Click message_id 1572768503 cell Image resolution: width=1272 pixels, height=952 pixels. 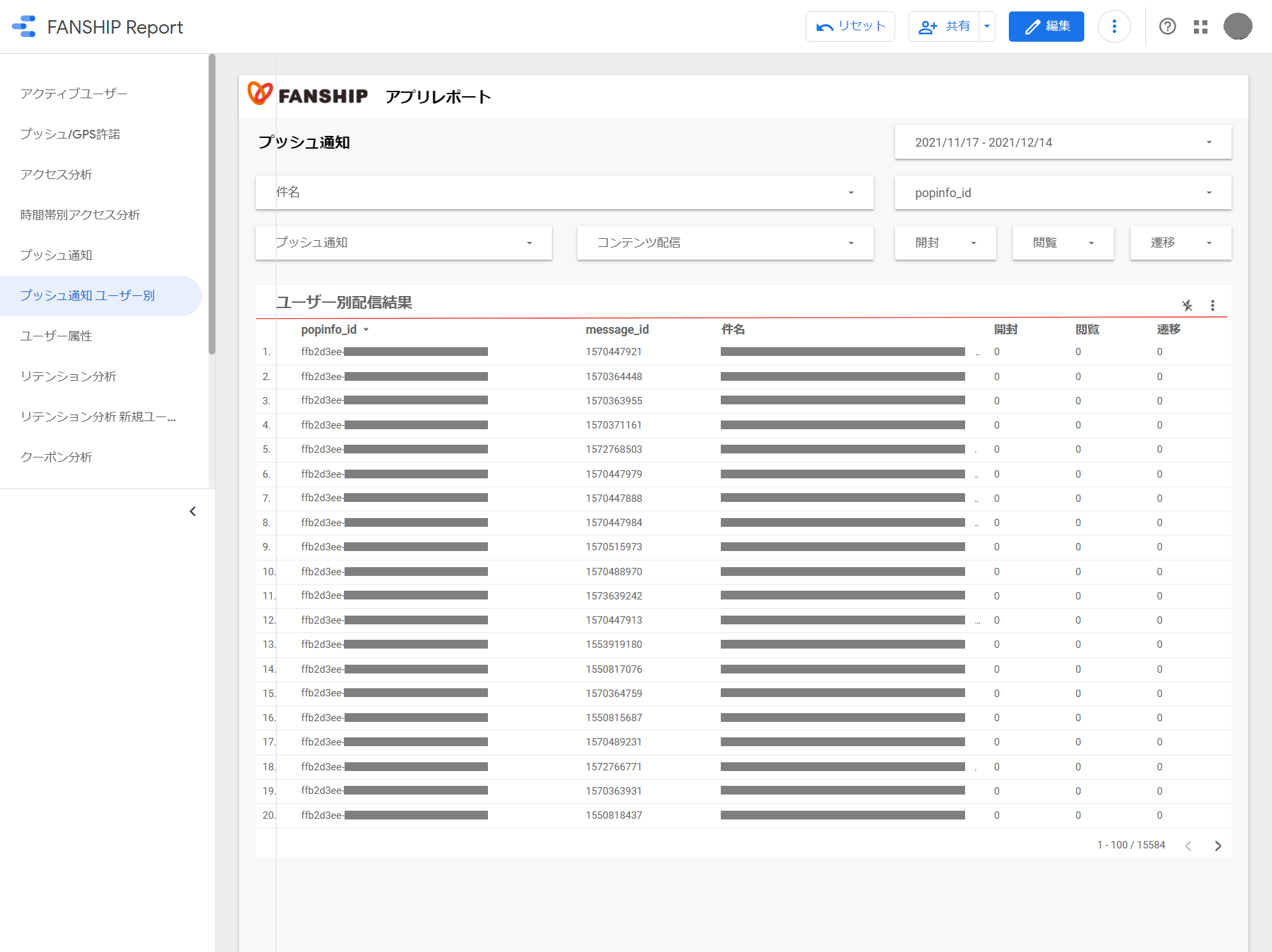614,449
